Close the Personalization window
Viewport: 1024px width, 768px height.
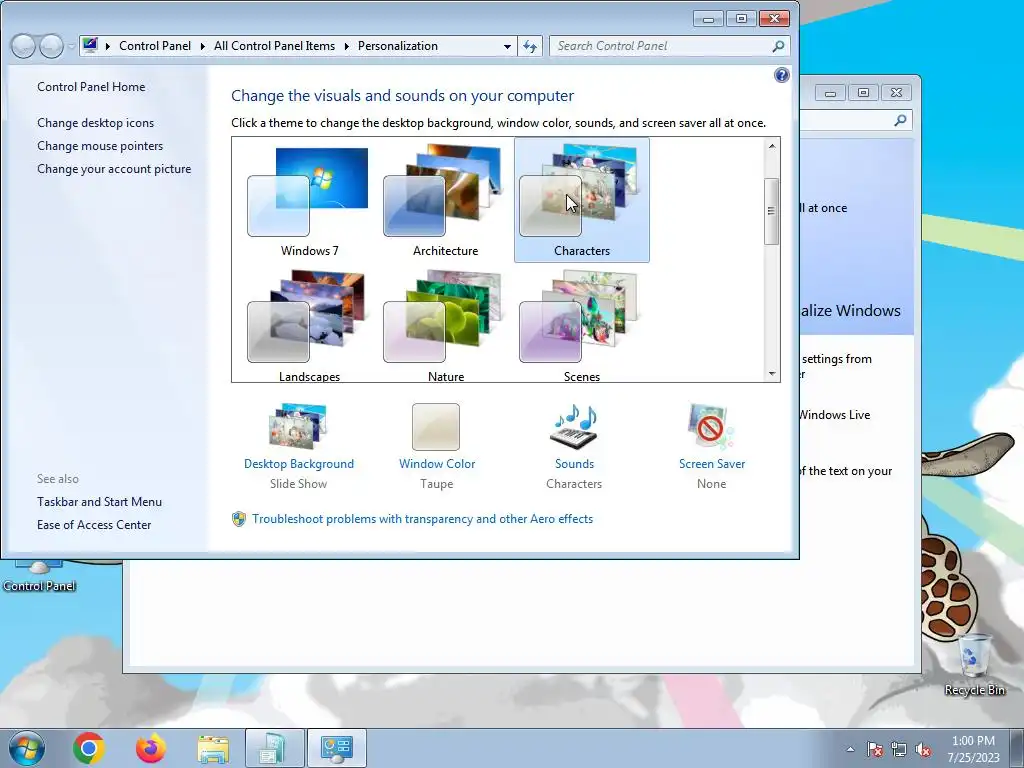click(775, 18)
